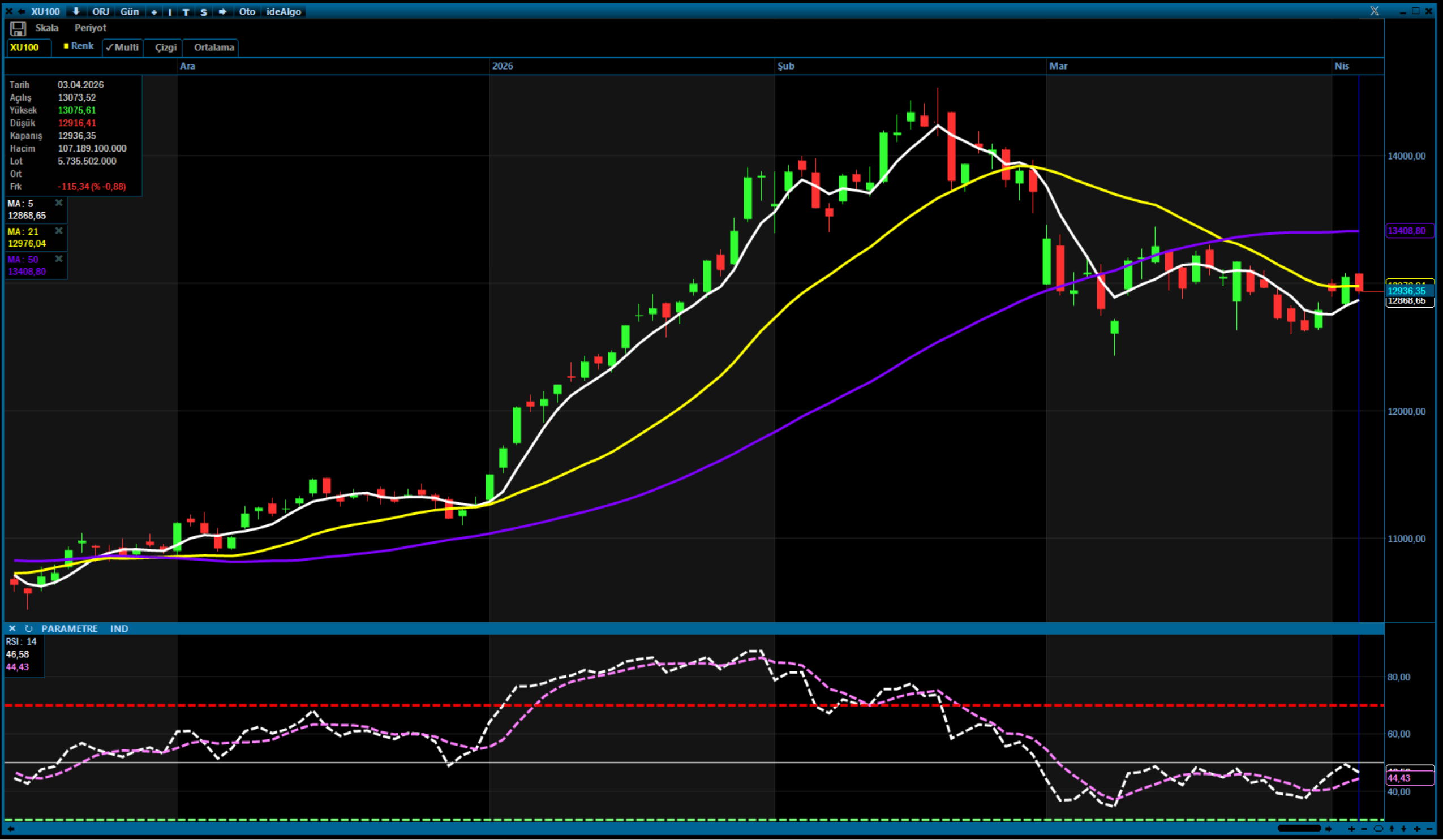Open the PARAMETRE menu of RSI panel
Viewport: 1443px width, 840px height.
click(x=70, y=628)
